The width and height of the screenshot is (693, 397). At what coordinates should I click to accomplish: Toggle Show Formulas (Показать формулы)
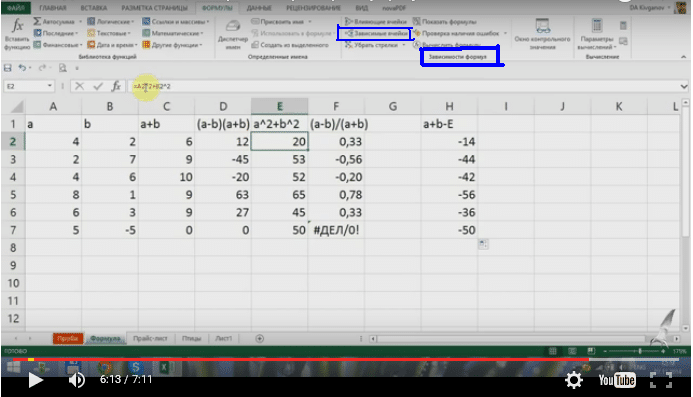[445, 21]
